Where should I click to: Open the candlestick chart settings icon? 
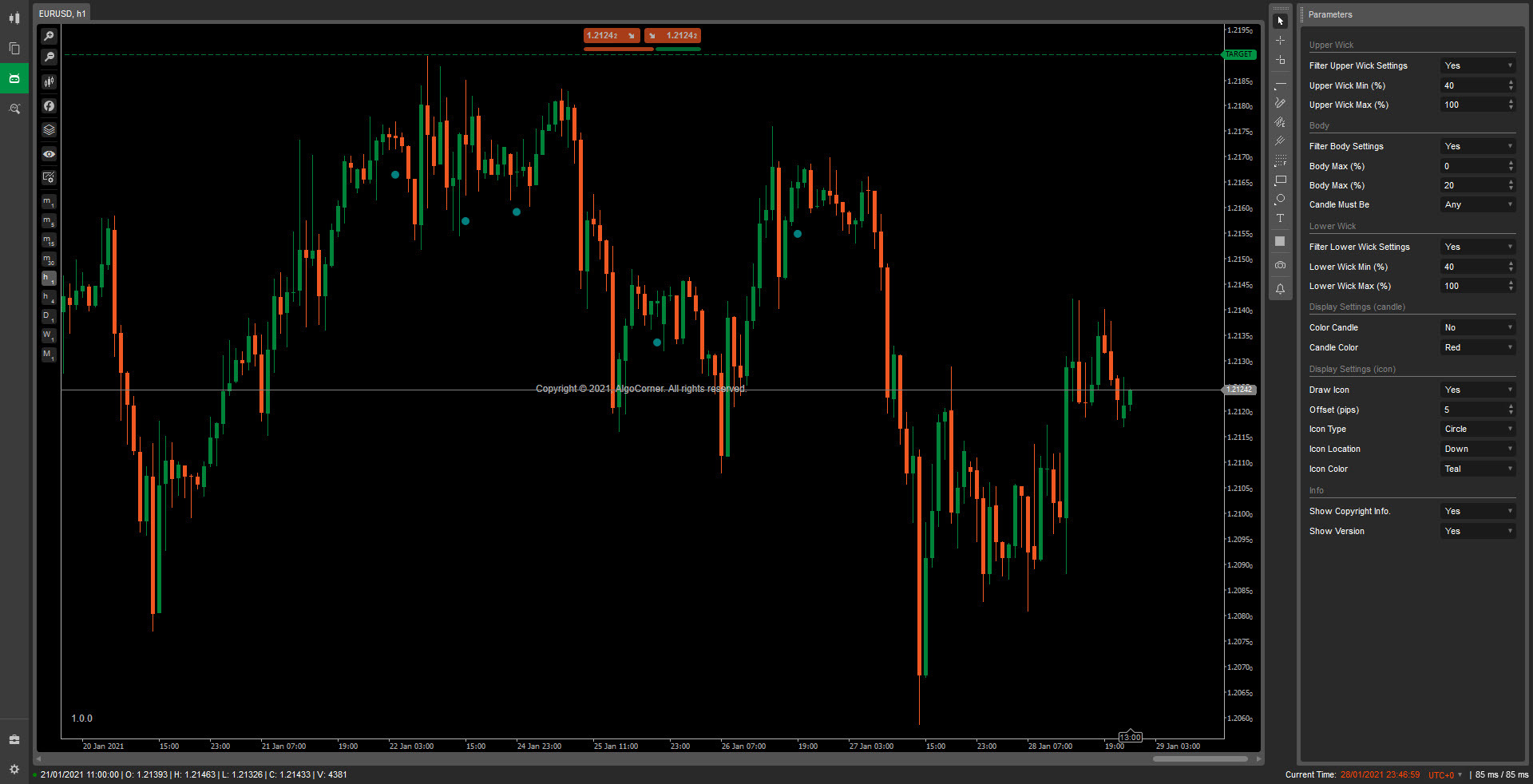(x=49, y=81)
